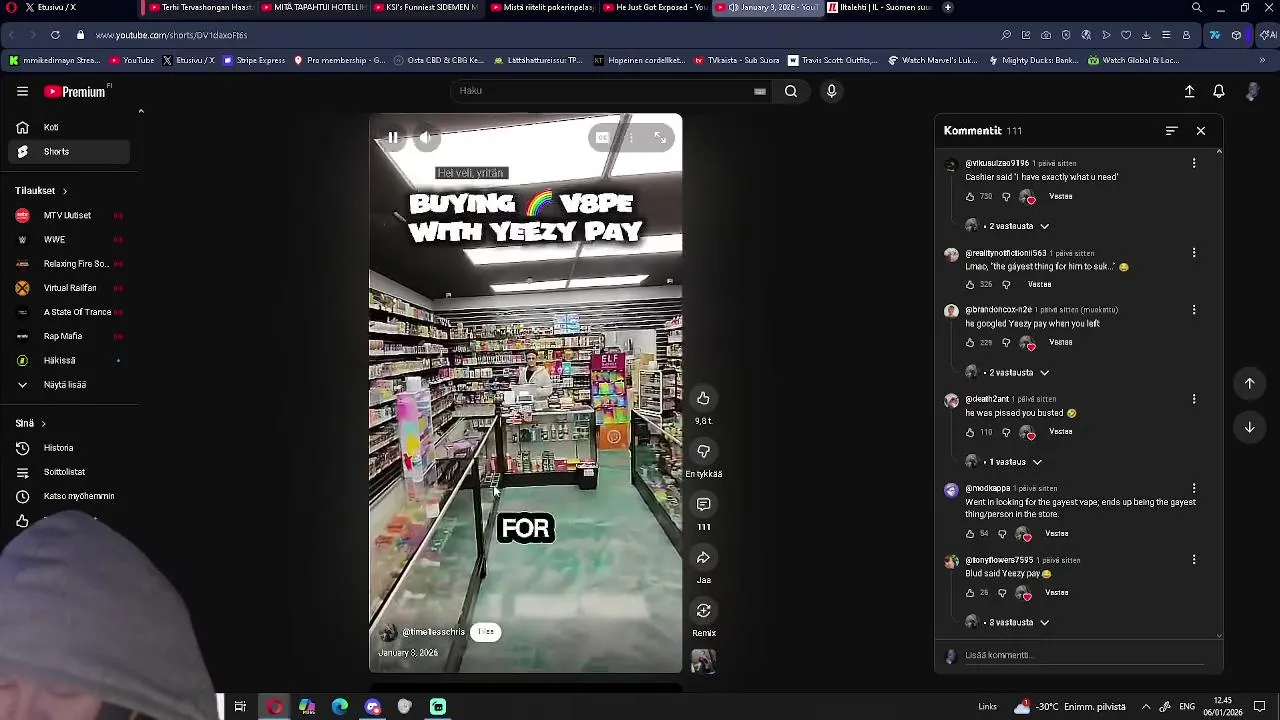This screenshot has height=720, width=1280.
Task: Sort comments using the sort icon
Action: (1171, 130)
